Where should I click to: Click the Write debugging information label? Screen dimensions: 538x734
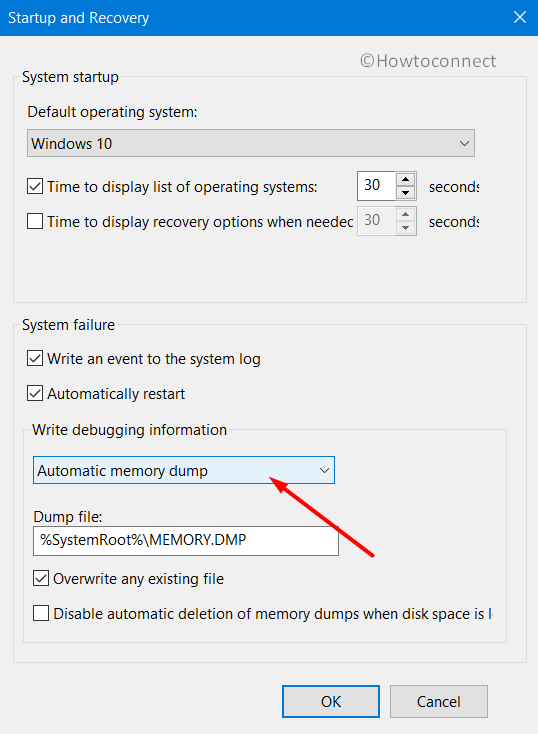click(129, 430)
